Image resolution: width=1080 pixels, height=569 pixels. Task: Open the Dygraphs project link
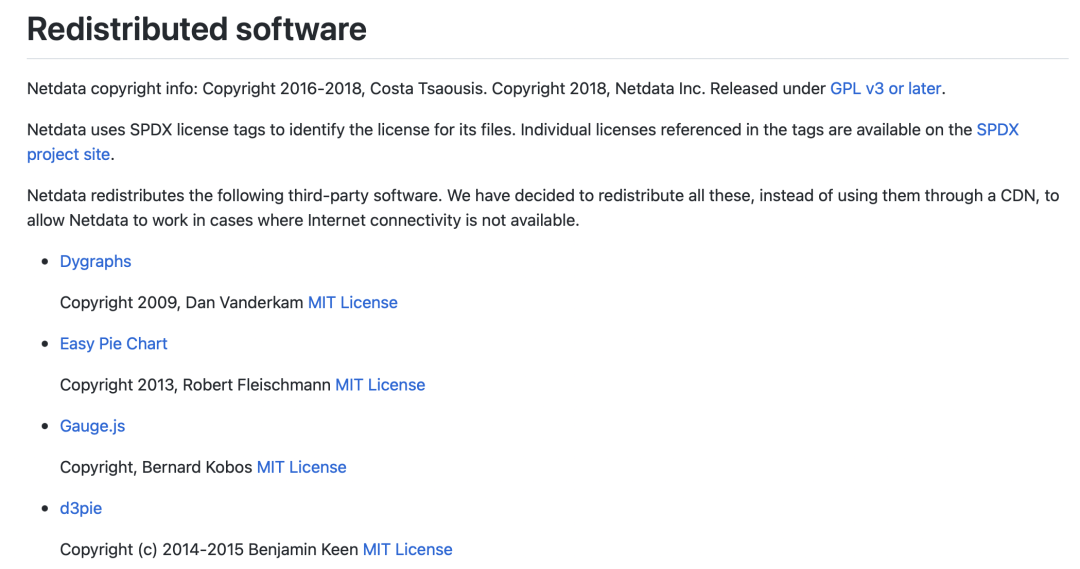95,262
